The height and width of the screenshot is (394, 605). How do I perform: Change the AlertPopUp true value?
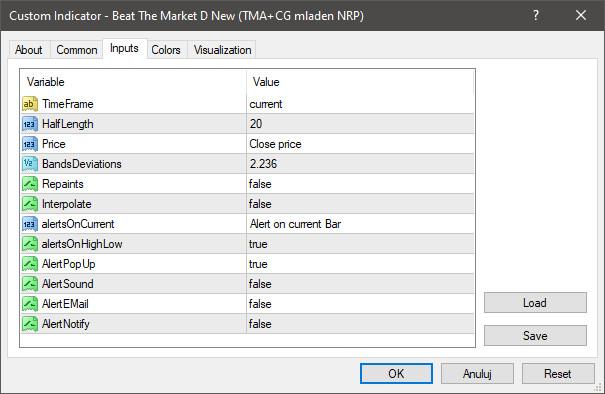point(360,264)
